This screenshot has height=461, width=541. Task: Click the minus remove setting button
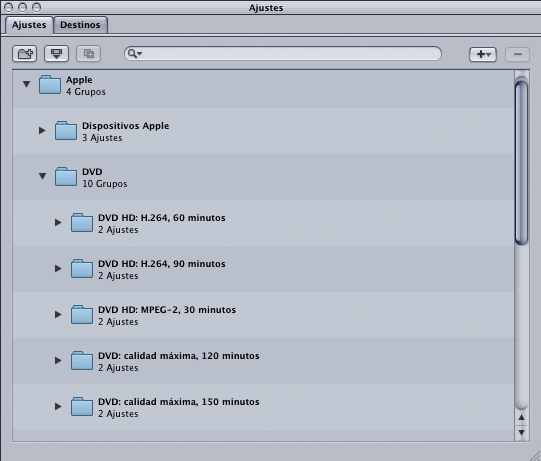pyautogui.click(x=517, y=54)
